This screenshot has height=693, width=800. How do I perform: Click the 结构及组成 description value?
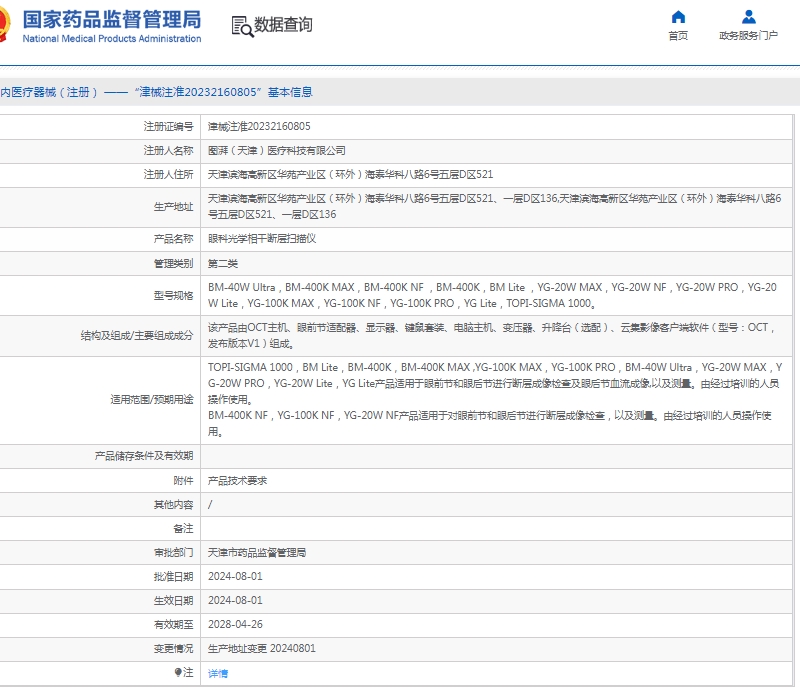(492, 335)
